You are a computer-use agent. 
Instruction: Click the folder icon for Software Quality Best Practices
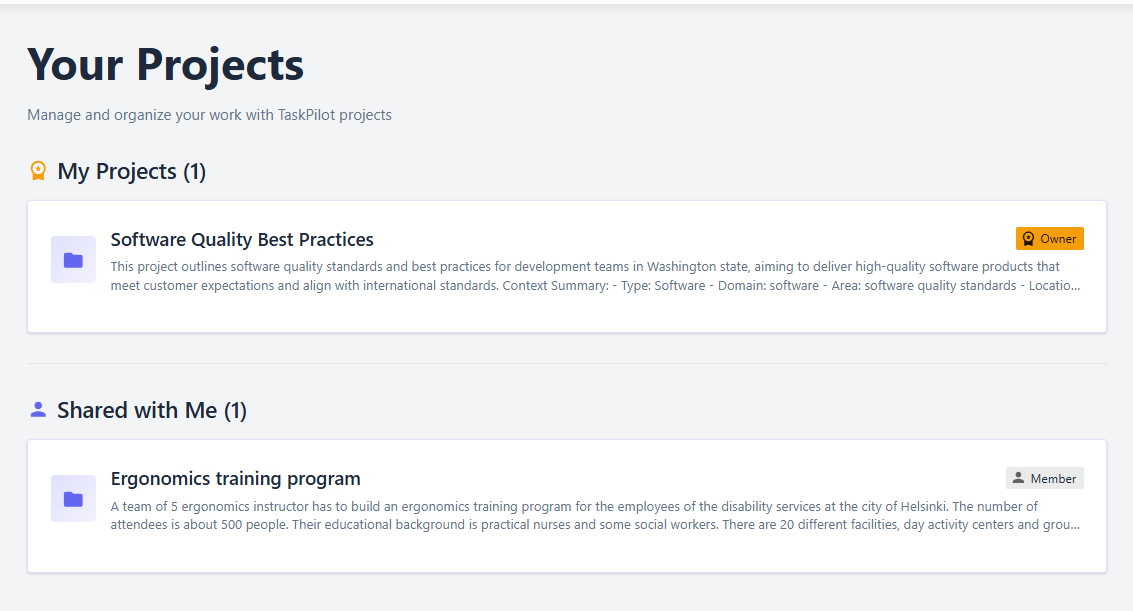pos(73,260)
